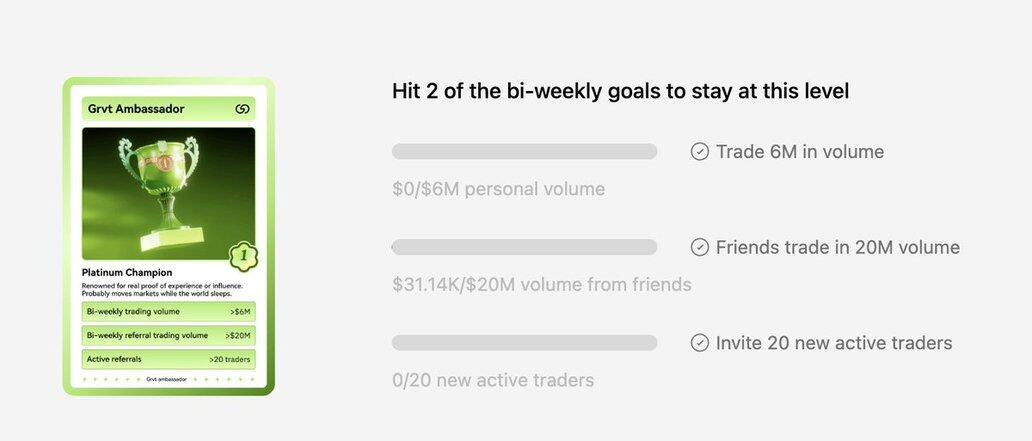Select the Bi-weekly trading volume row on the card
This screenshot has width=1032, height=441.
(168, 312)
